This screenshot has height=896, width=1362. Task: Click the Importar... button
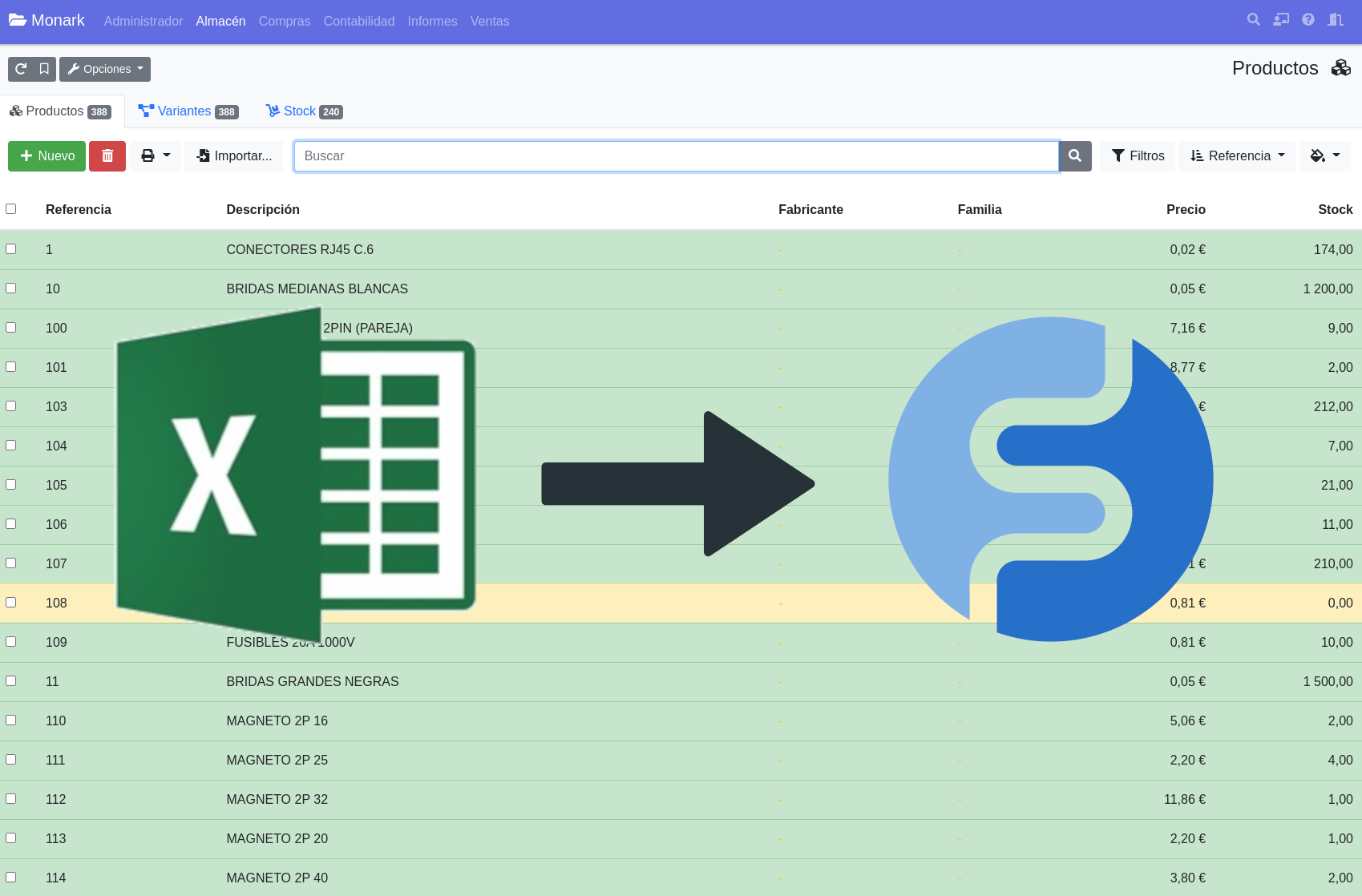234,155
